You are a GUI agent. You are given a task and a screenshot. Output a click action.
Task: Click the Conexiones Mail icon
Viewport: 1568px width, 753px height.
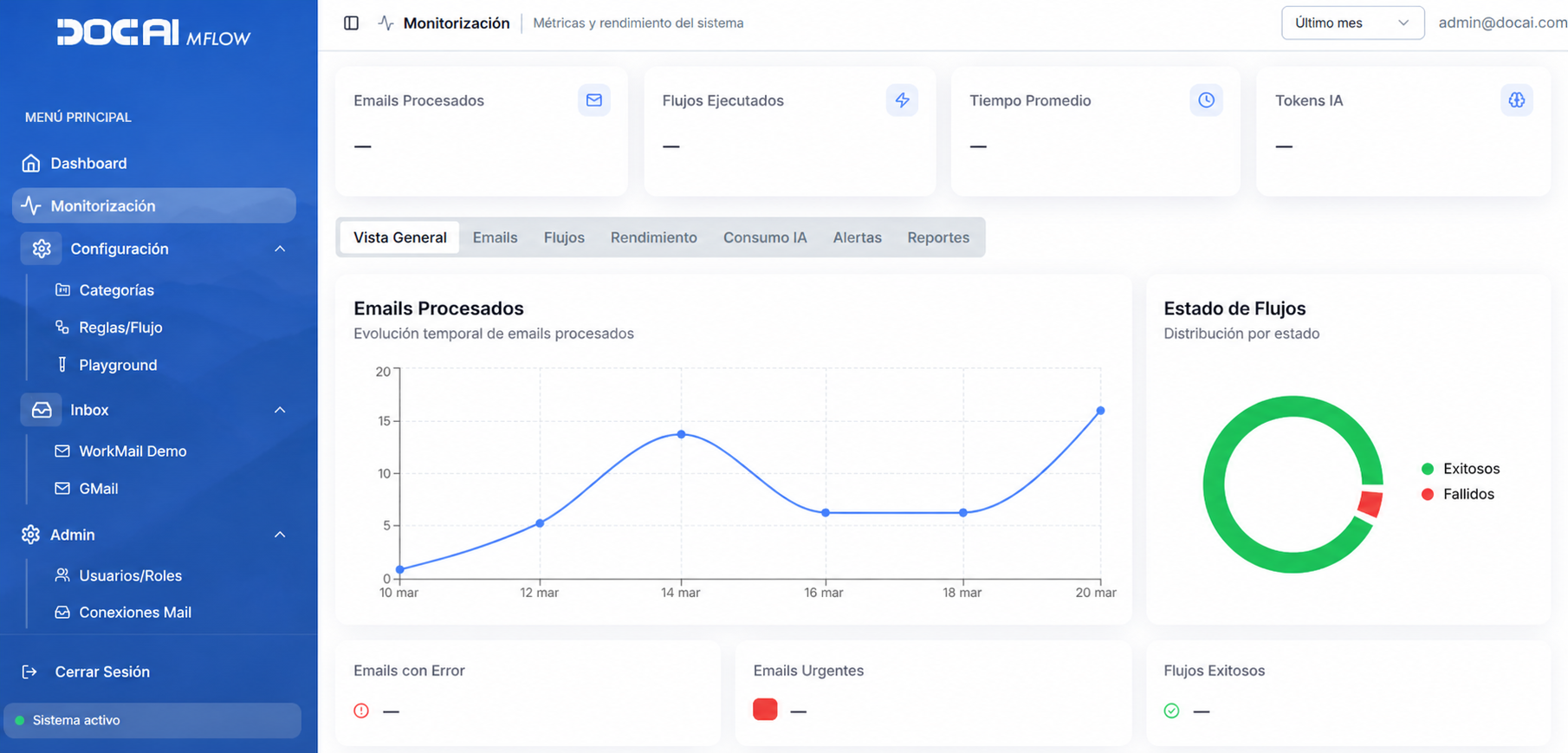click(x=62, y=613)
